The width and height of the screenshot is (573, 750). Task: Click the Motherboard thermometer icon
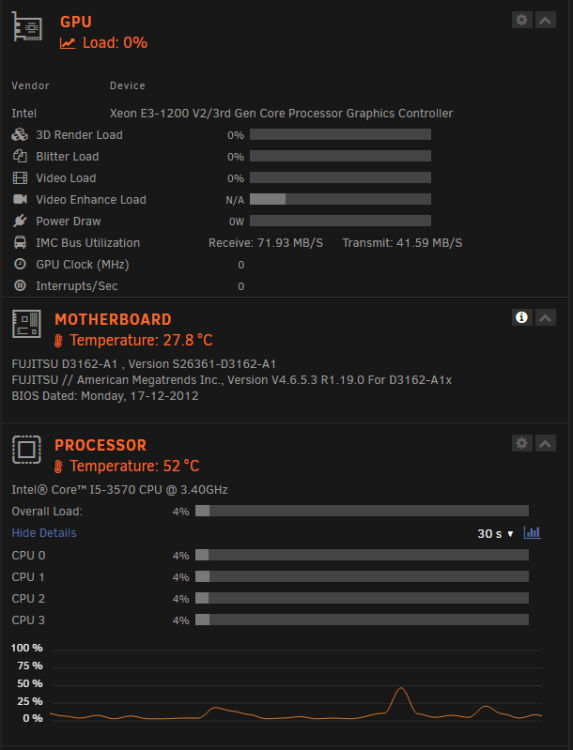58,341
